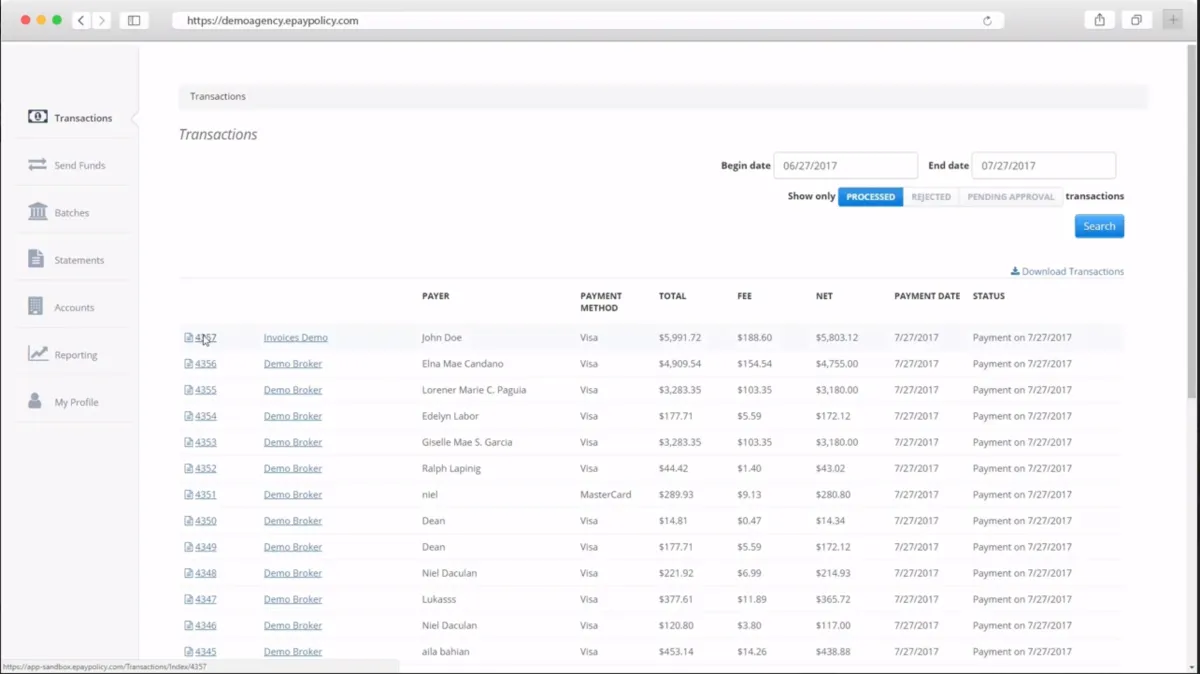Reload the page with refresh icon
This screenshot has height=674, width=1200.
pyautogui.click(x=987, y=20)
